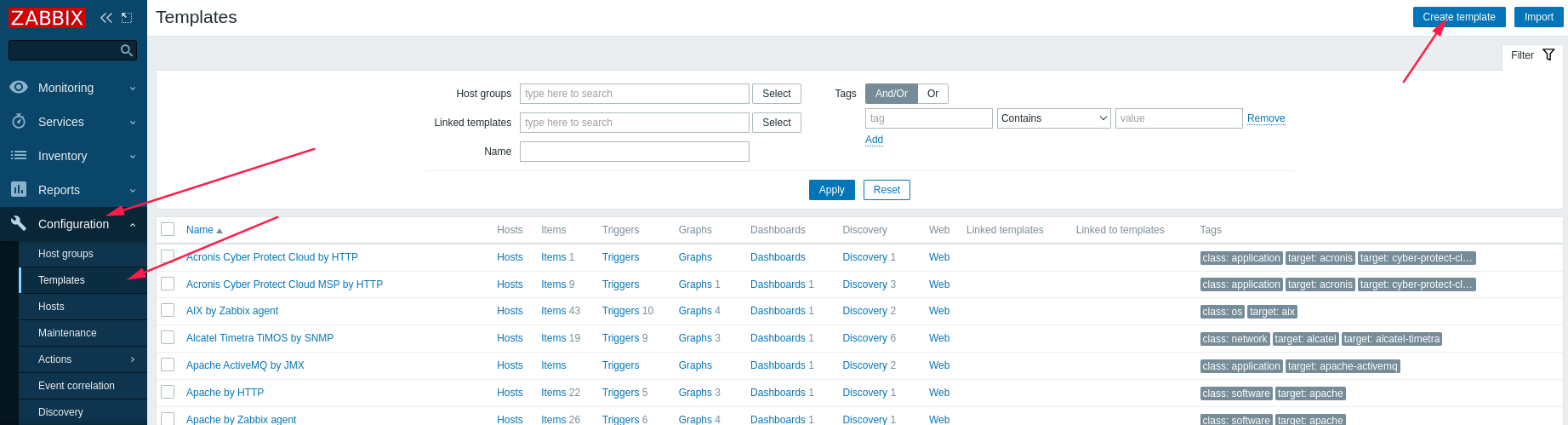Click the Import button
This screenshot has width=1568, height=425.
point(1538,17)
